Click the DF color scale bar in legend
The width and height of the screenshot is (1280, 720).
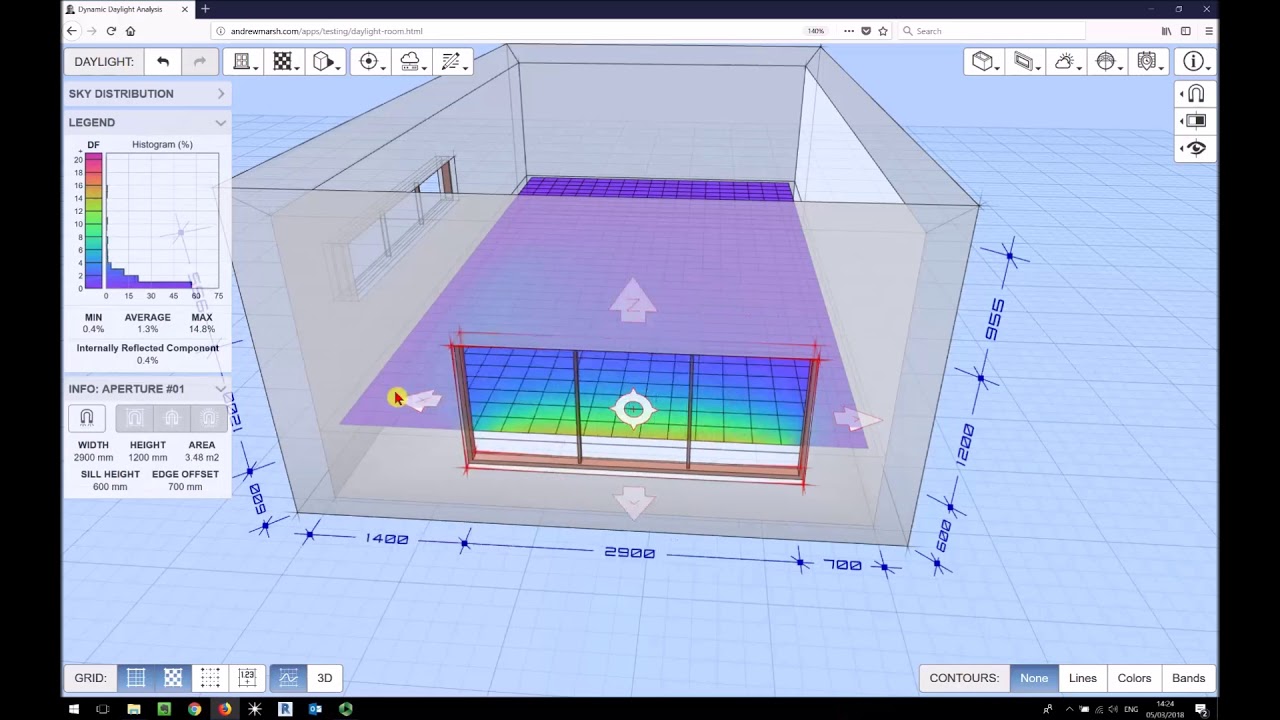pyautogui.click(x=93, y=221)
